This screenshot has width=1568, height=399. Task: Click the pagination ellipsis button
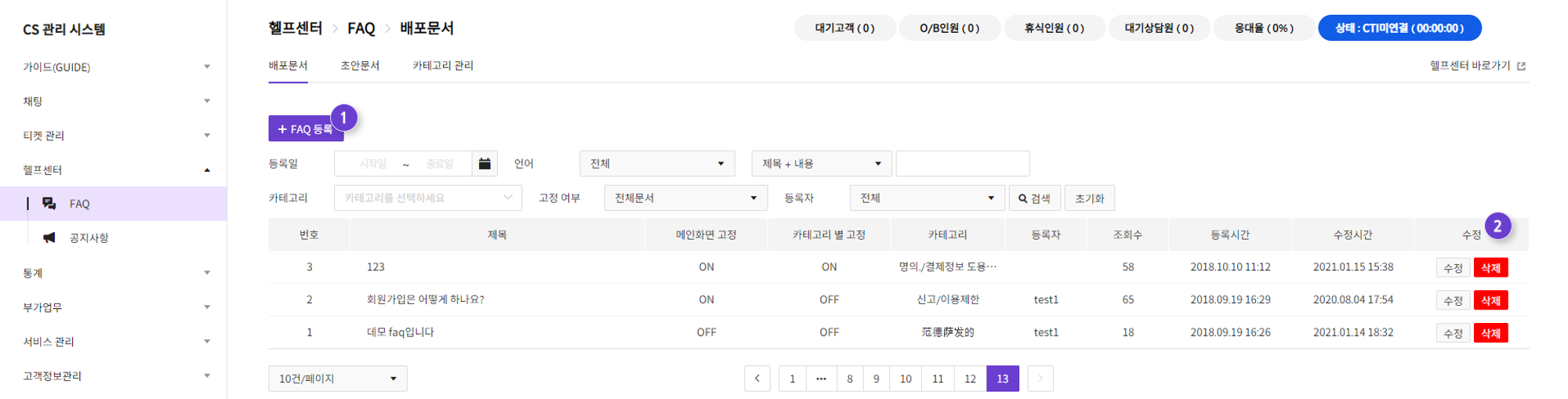point(821,379)
